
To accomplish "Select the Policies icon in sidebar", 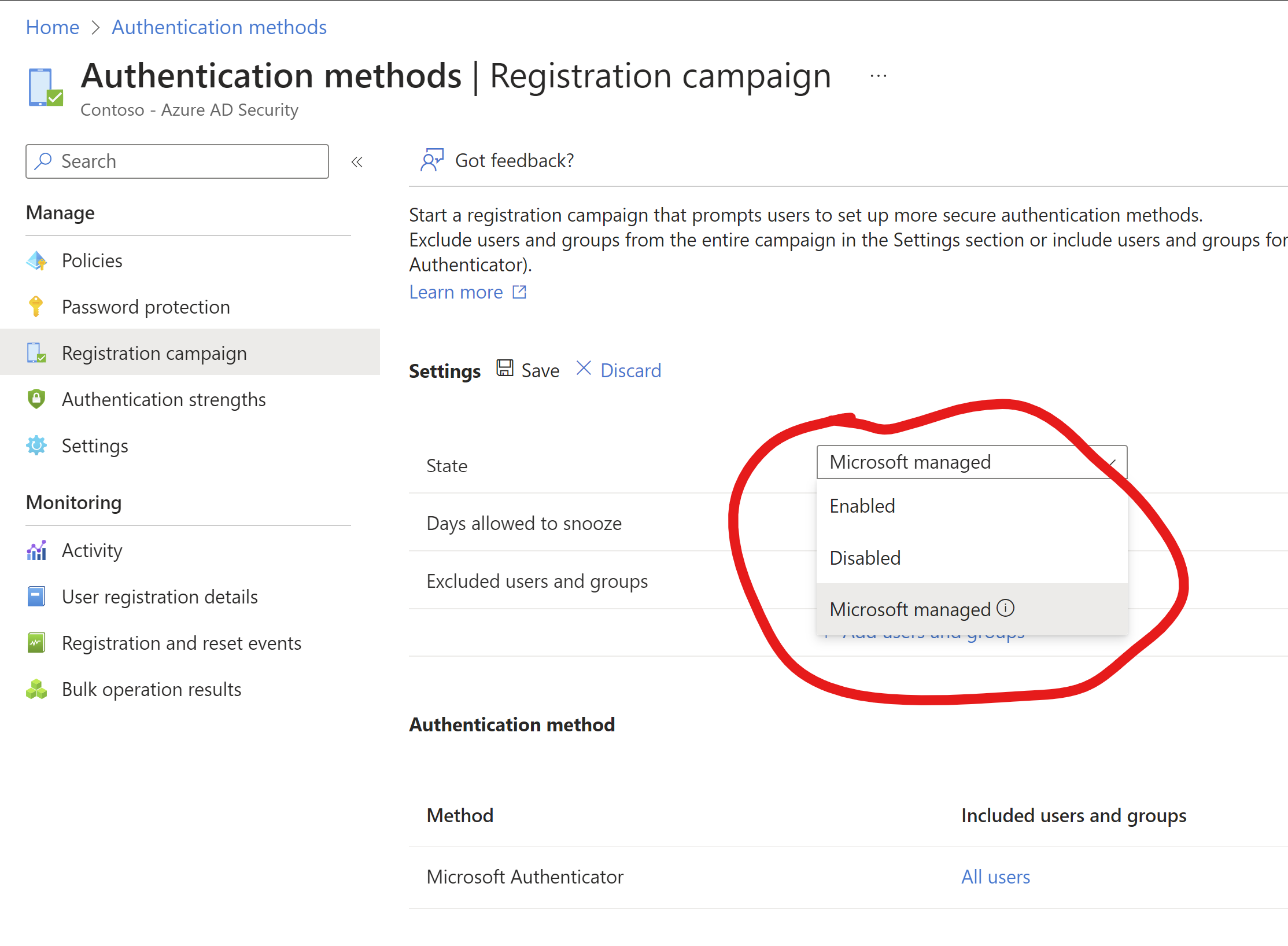I will pos(36,261).
